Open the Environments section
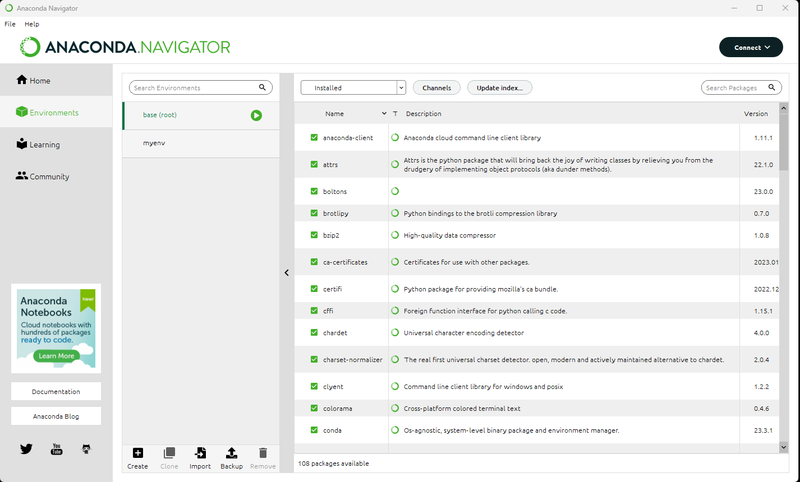This screenshot has width=800, height=482. click(56, 112)
